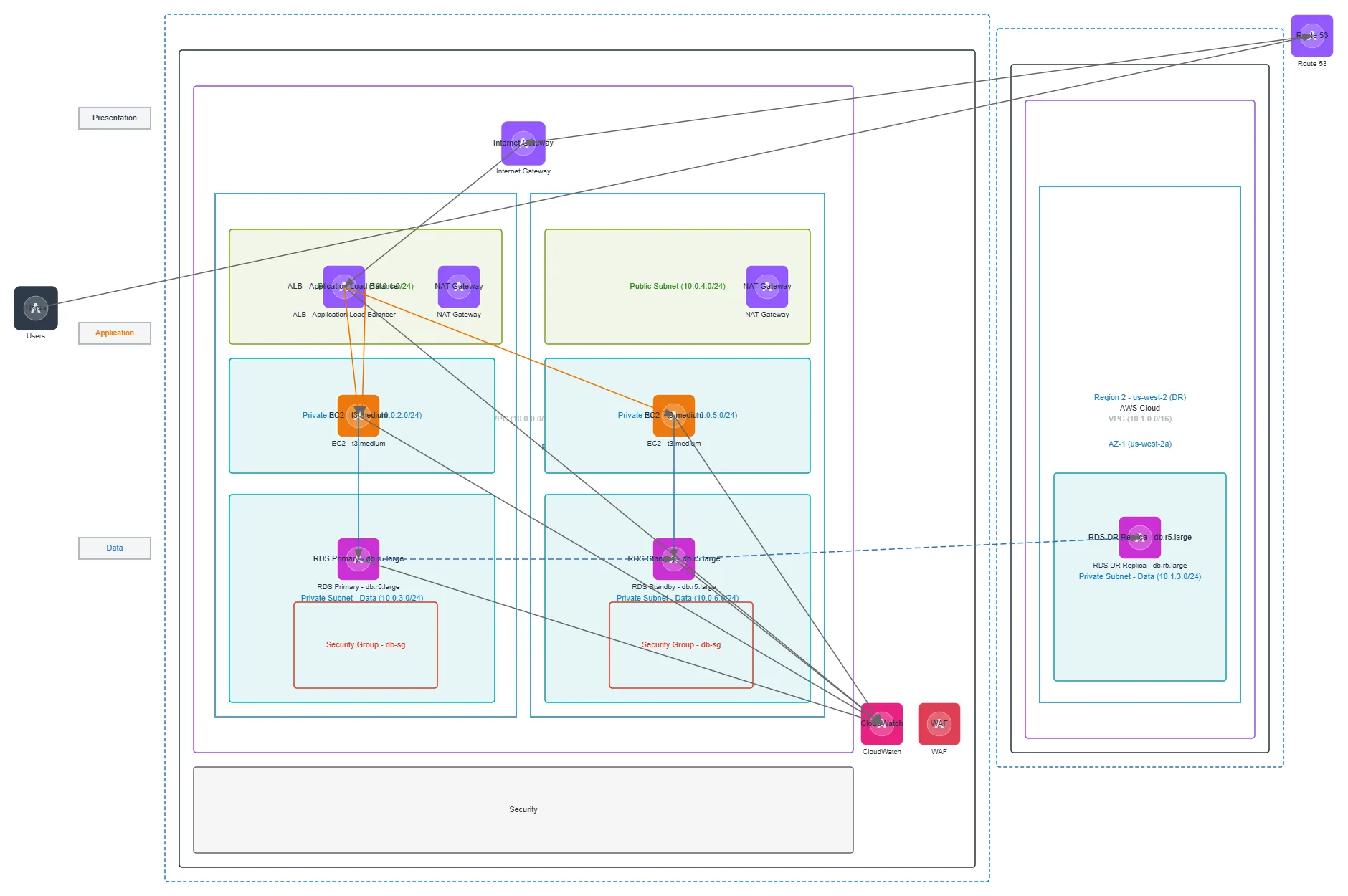Select the Internet Gateway icon
This screenshot has width=1348, height=896.
coord(523,143)
